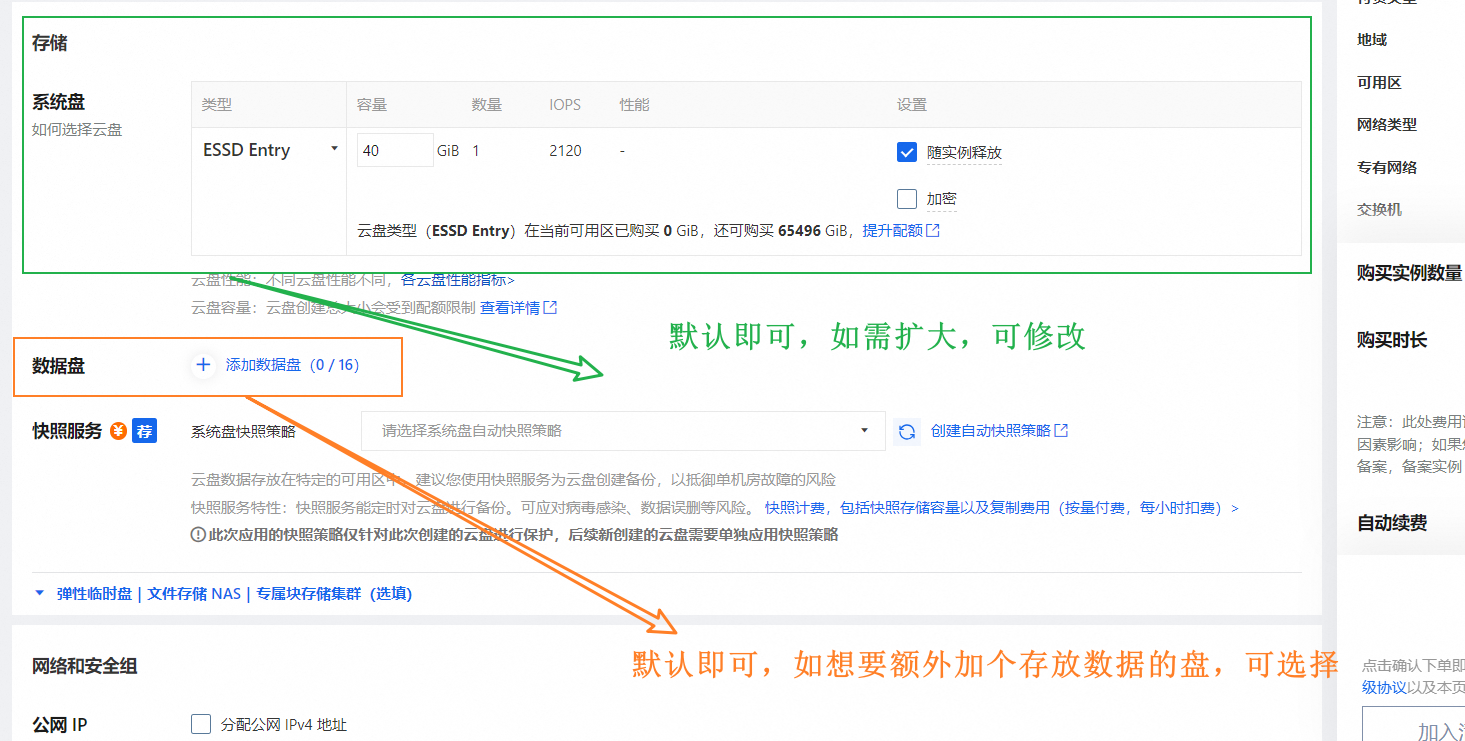
Task: Click the 数据盘 label
Action: [58, 366]
